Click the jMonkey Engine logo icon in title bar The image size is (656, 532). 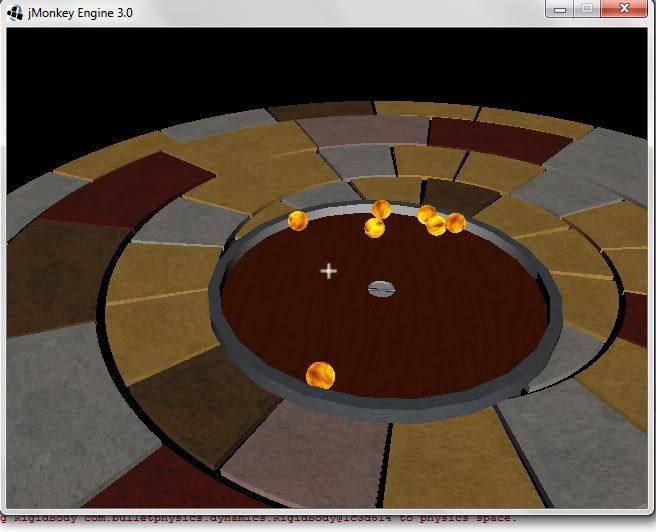[x=15, y=13]
